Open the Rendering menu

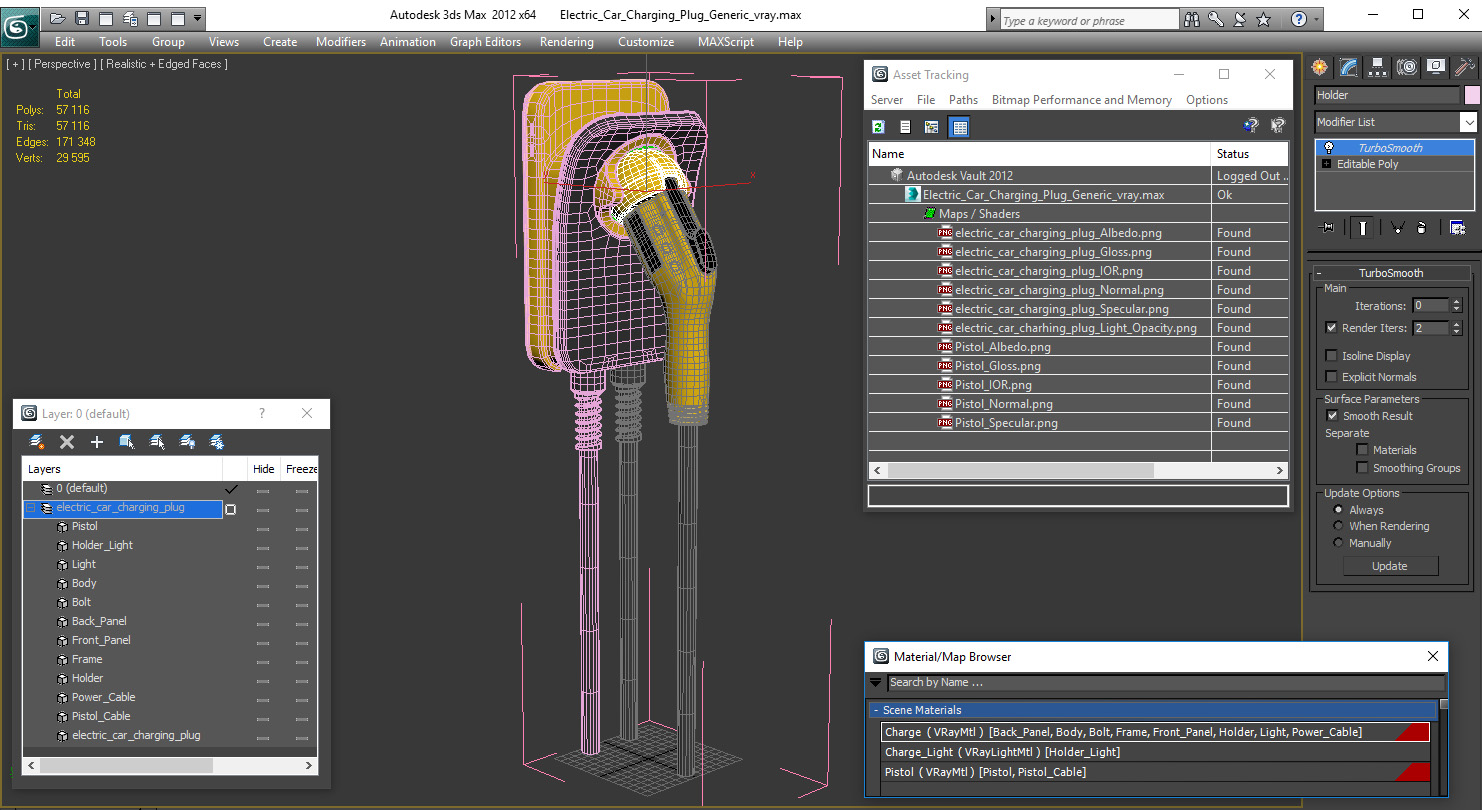566,42
